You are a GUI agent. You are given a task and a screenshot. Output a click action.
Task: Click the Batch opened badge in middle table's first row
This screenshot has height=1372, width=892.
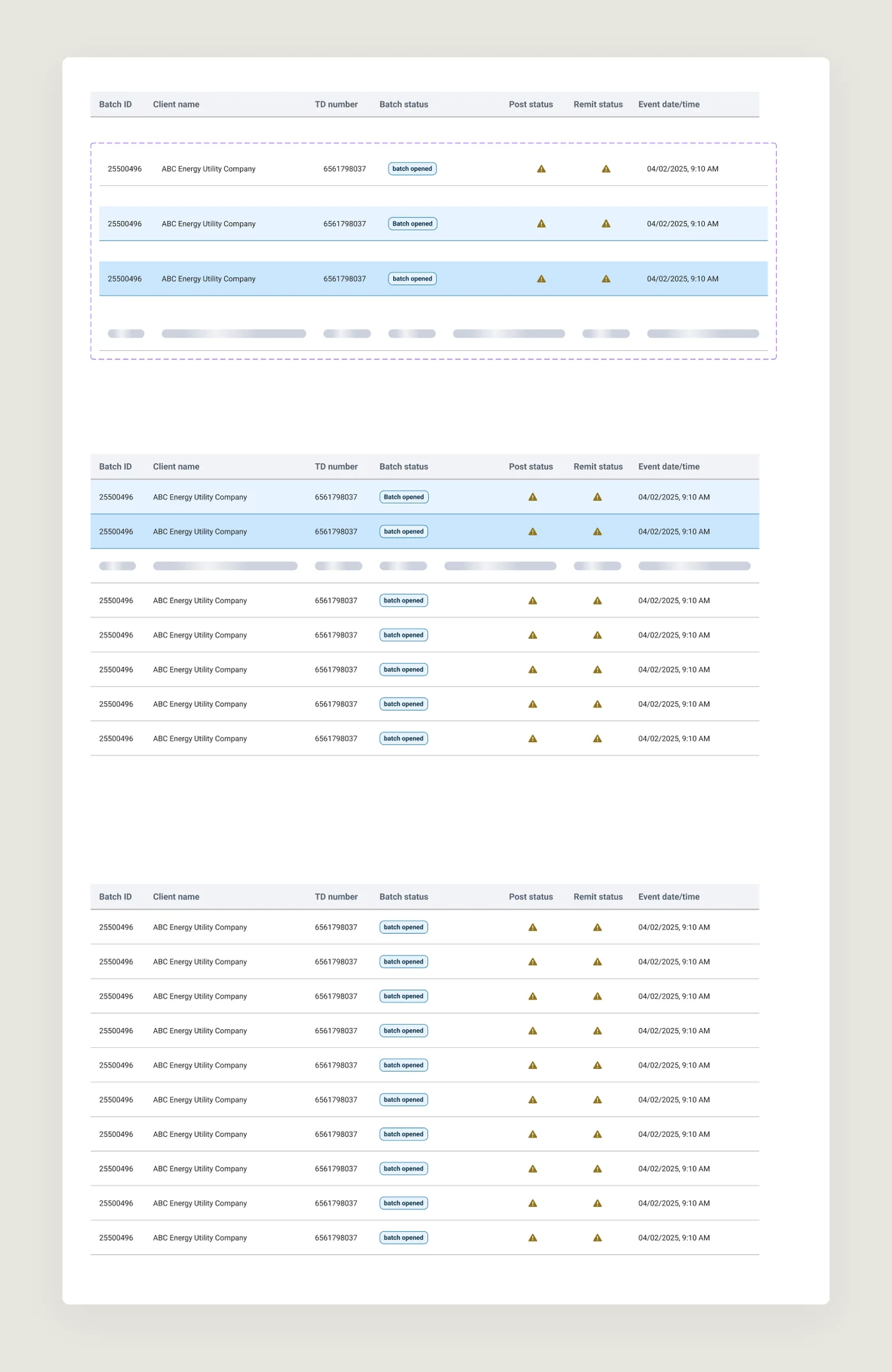404,497
